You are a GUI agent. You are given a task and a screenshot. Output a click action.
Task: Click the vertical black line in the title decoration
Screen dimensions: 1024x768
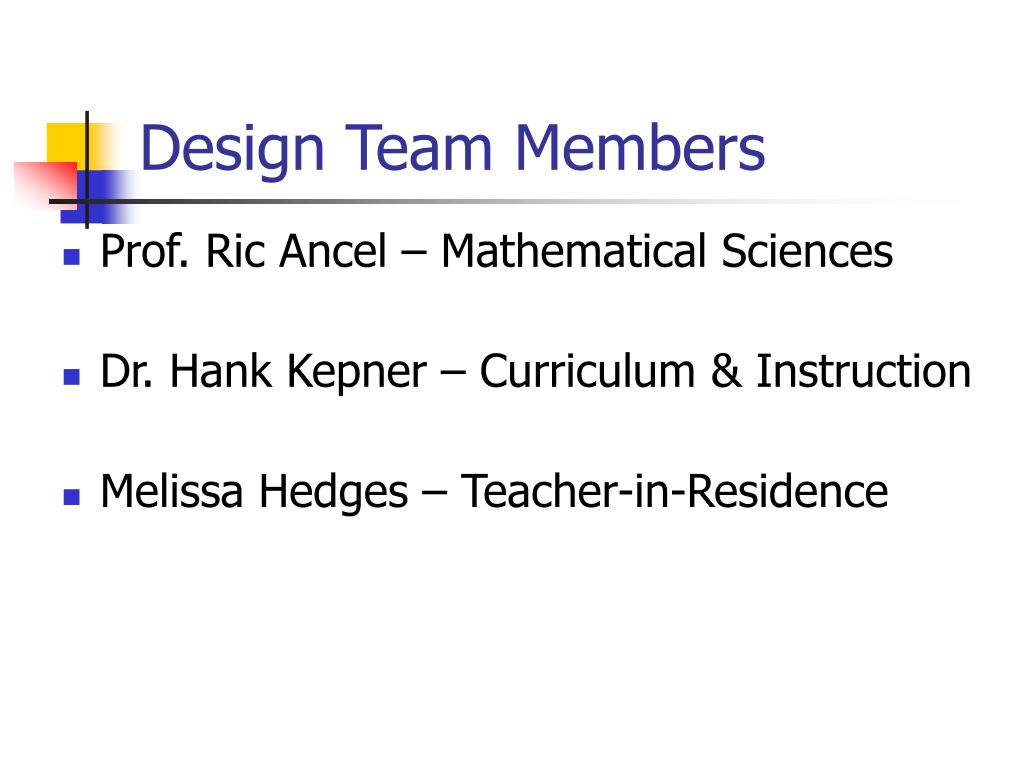point(87,170)
